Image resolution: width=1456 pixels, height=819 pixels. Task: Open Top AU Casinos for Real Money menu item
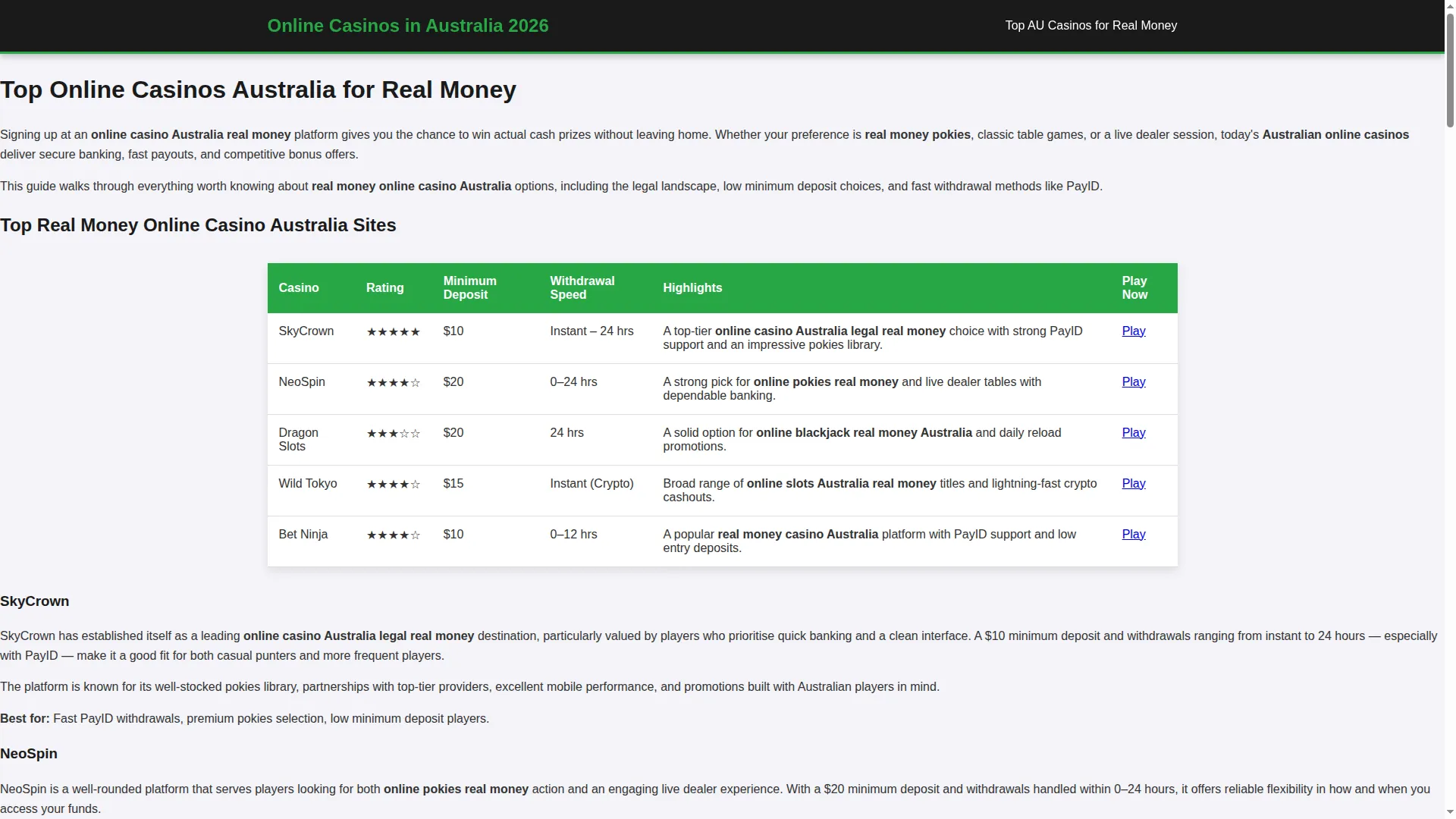1090,26
